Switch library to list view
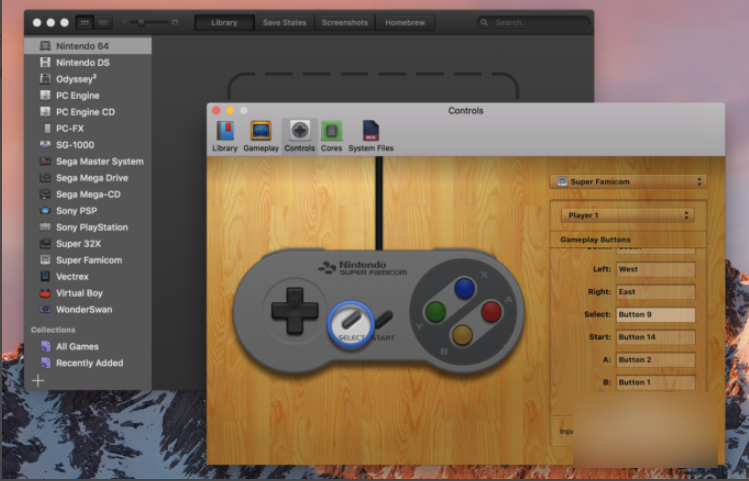The image size is (749, 481). (x=103, y=22)
